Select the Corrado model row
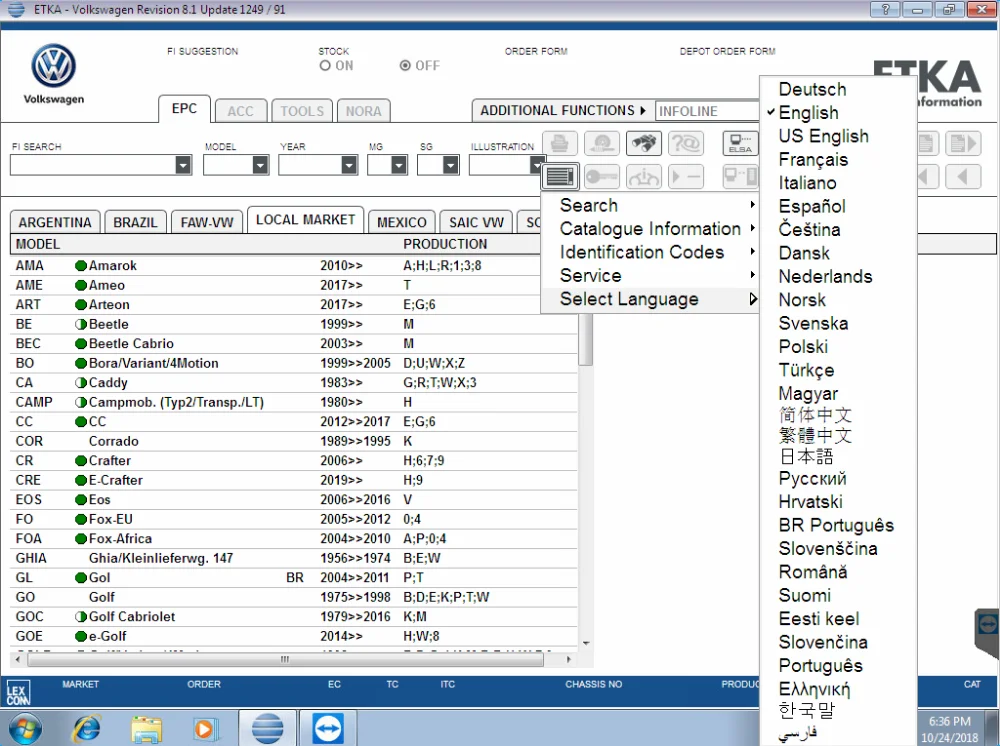 click(x=293, y=441)
